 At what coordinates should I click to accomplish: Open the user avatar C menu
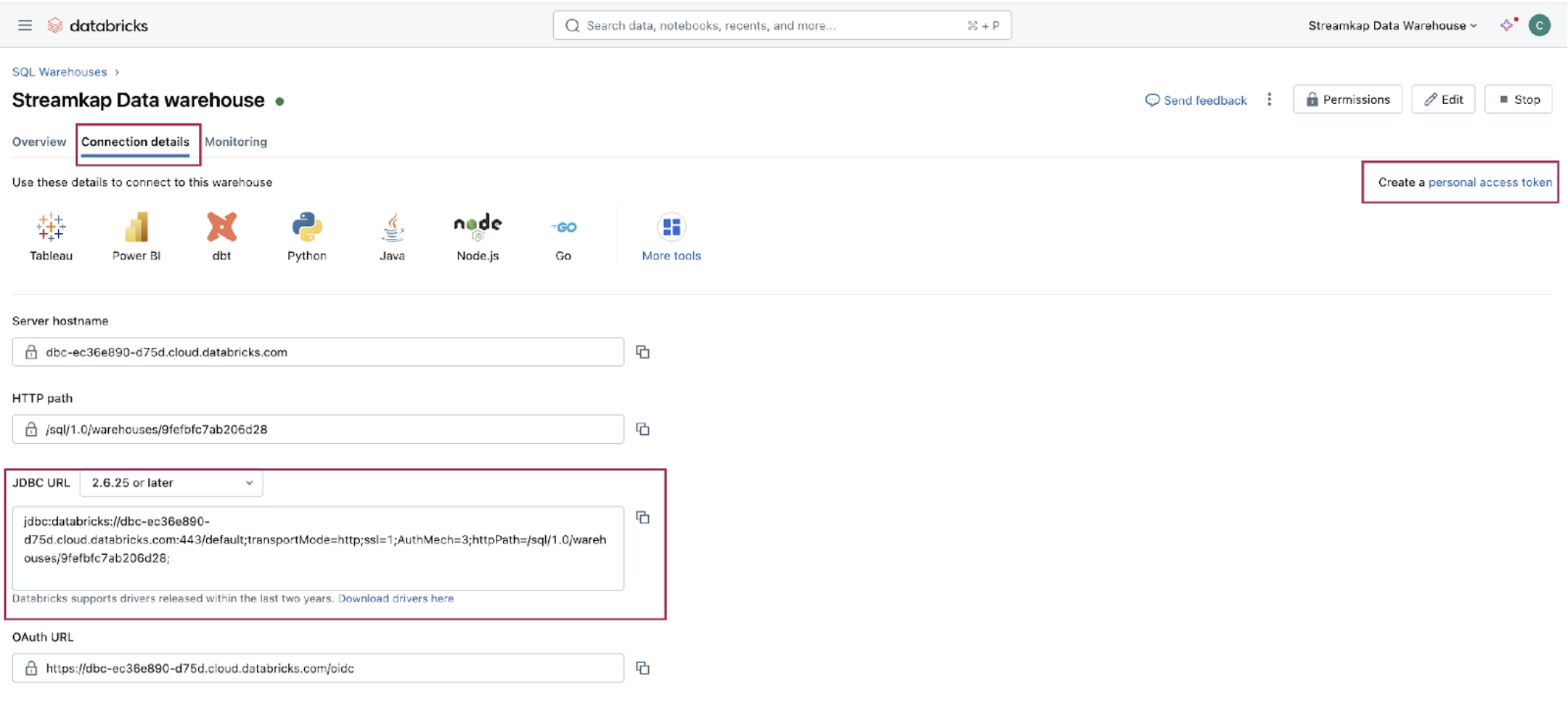[x=1539, y=25]
